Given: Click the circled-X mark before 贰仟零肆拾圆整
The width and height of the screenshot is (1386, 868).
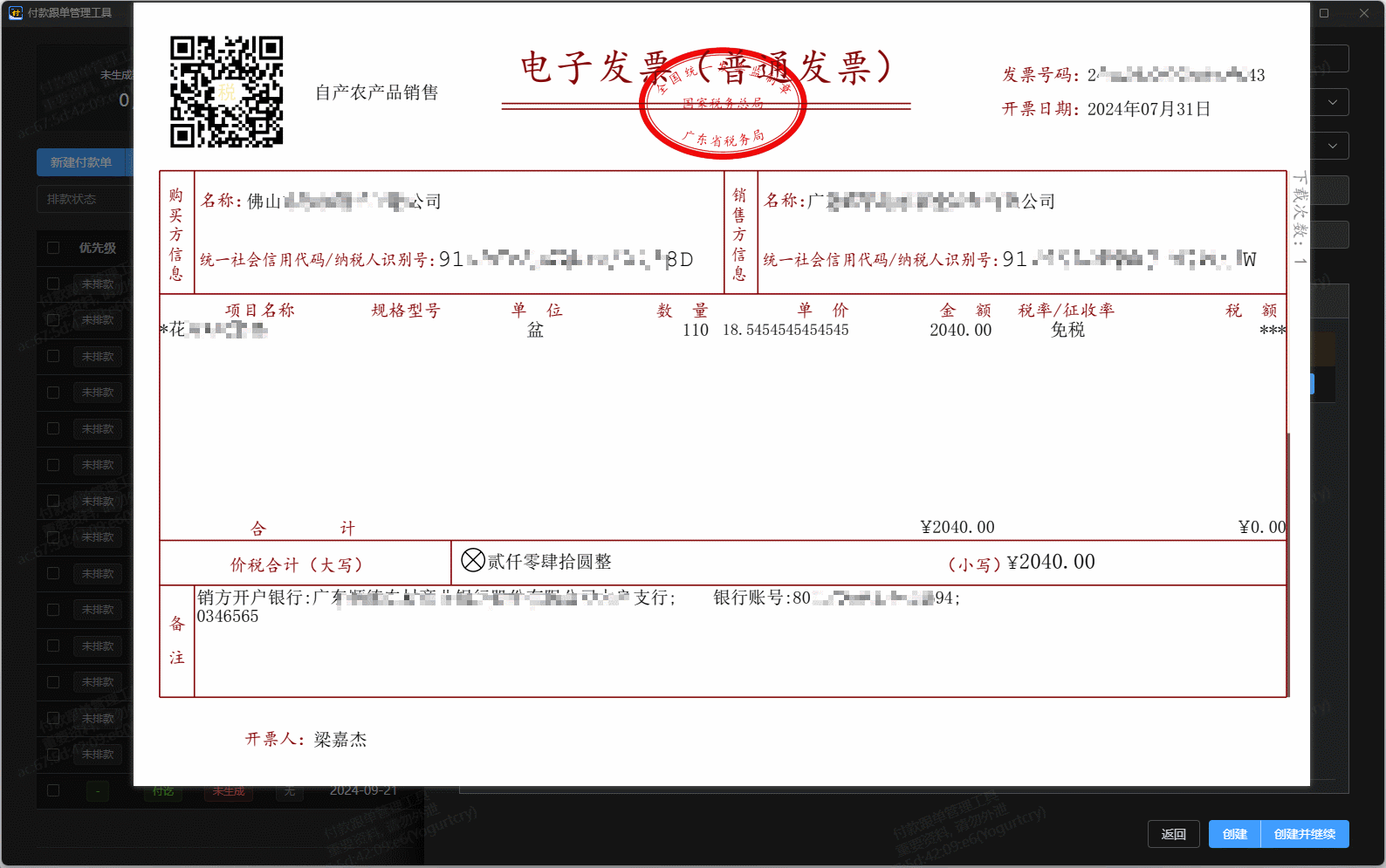Looking at the screenshot, I should point(473,560).
